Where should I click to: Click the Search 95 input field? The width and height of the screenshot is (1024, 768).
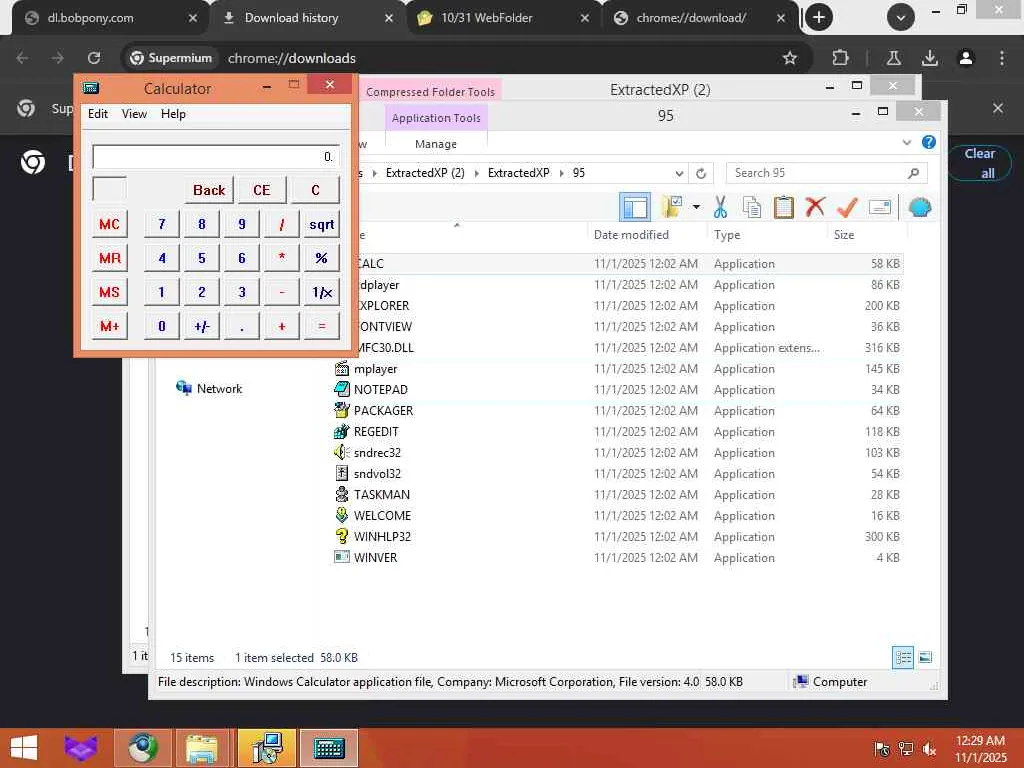click(826, 173)
